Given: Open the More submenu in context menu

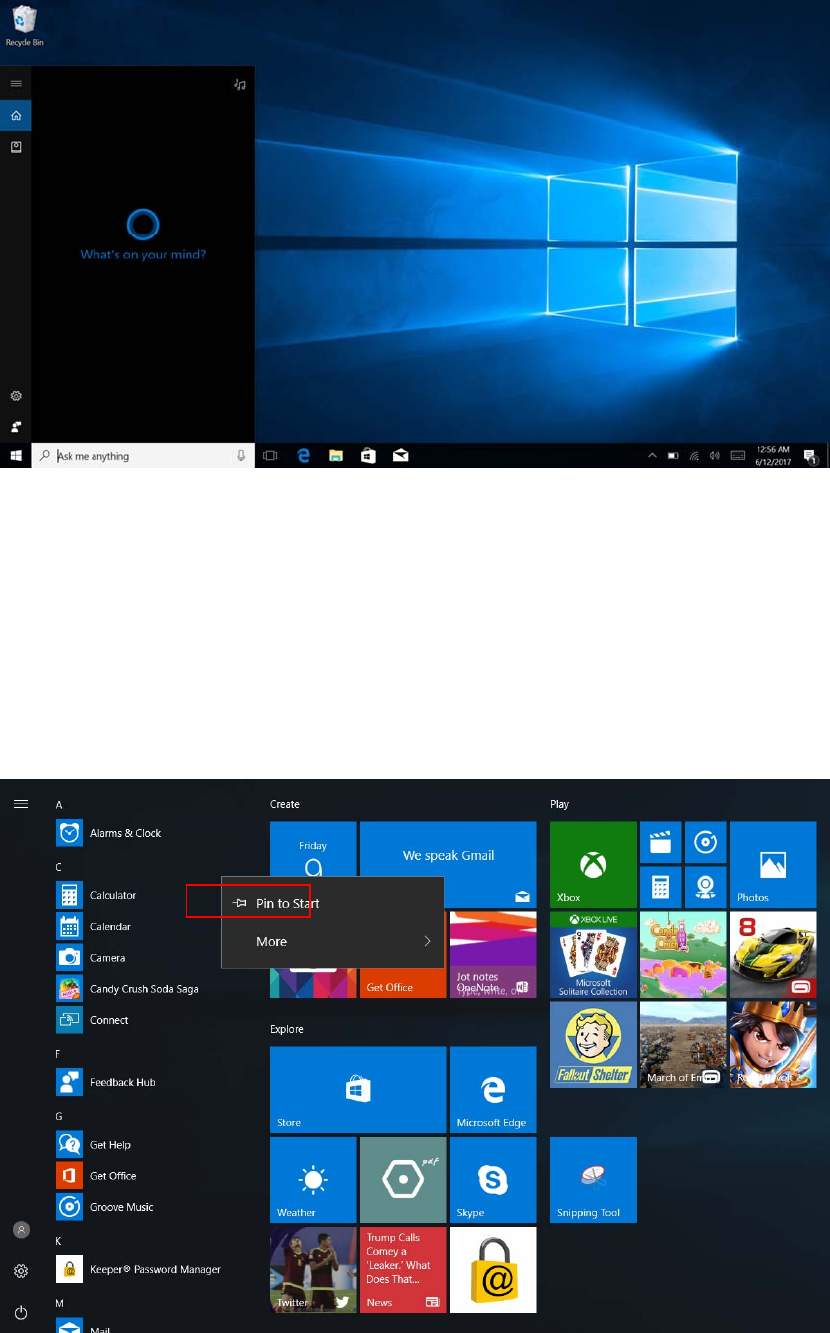Looking at the screenshot, I should (x=332, y=941).
